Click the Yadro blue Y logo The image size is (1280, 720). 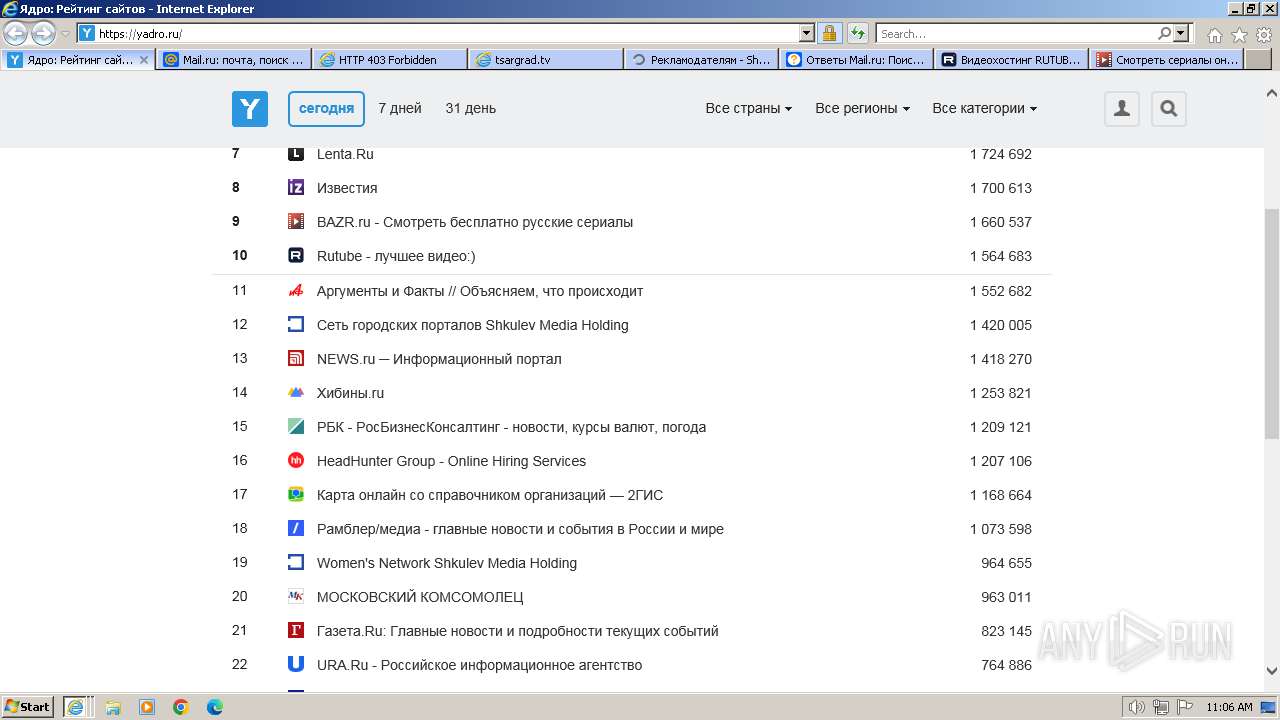pyautogui.click(x=250, y=109)
